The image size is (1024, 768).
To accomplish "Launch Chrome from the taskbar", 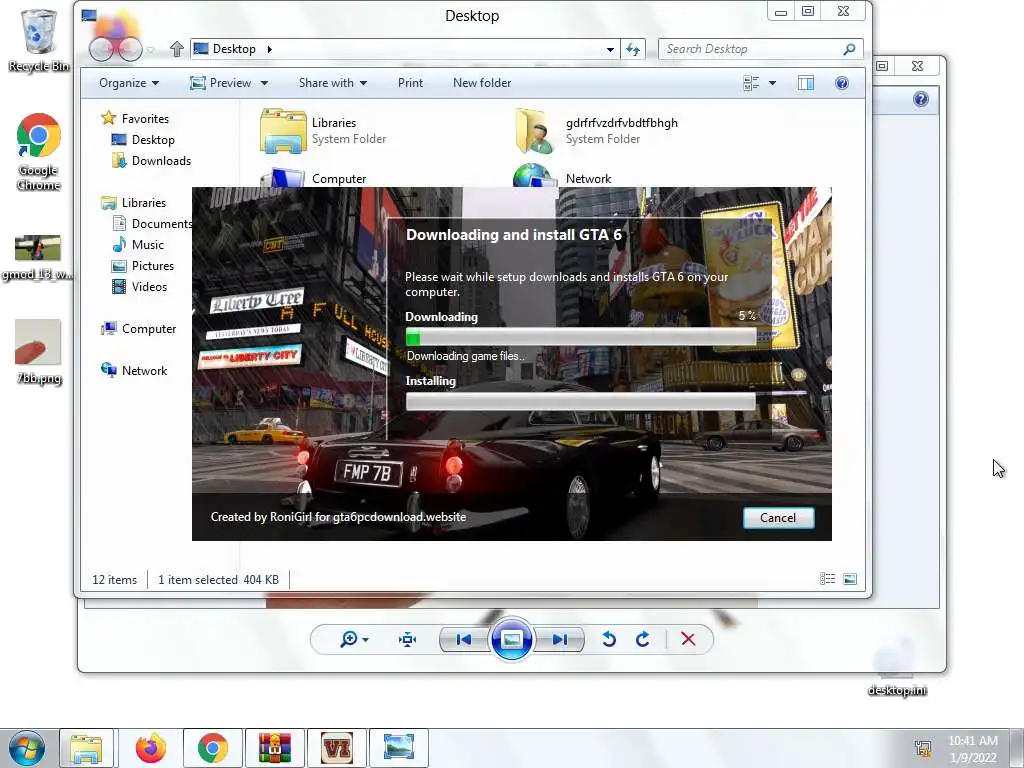I will (213, 748).
